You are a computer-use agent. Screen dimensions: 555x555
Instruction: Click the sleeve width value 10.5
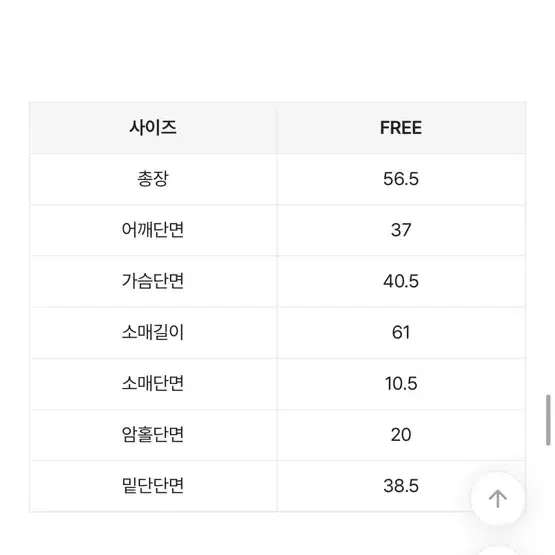tap(401, 384)
